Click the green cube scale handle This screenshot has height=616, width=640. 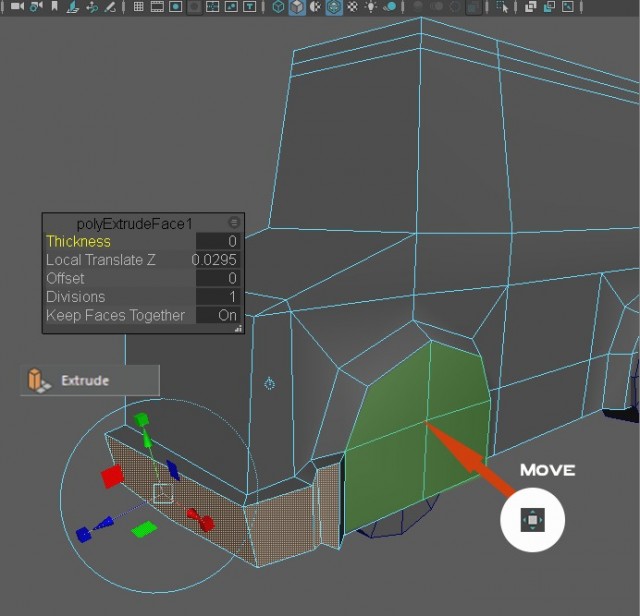pyautogui.click(x=142, y=419)
